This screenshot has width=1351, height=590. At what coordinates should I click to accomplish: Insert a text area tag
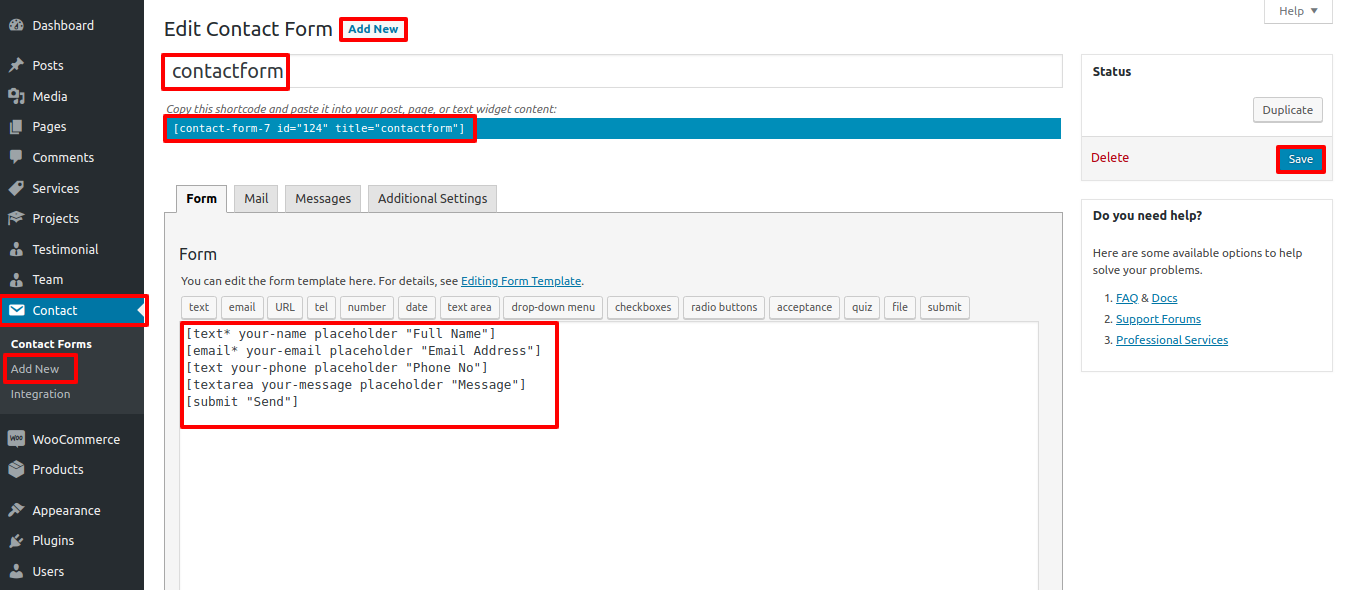click(x=469, y=307)
